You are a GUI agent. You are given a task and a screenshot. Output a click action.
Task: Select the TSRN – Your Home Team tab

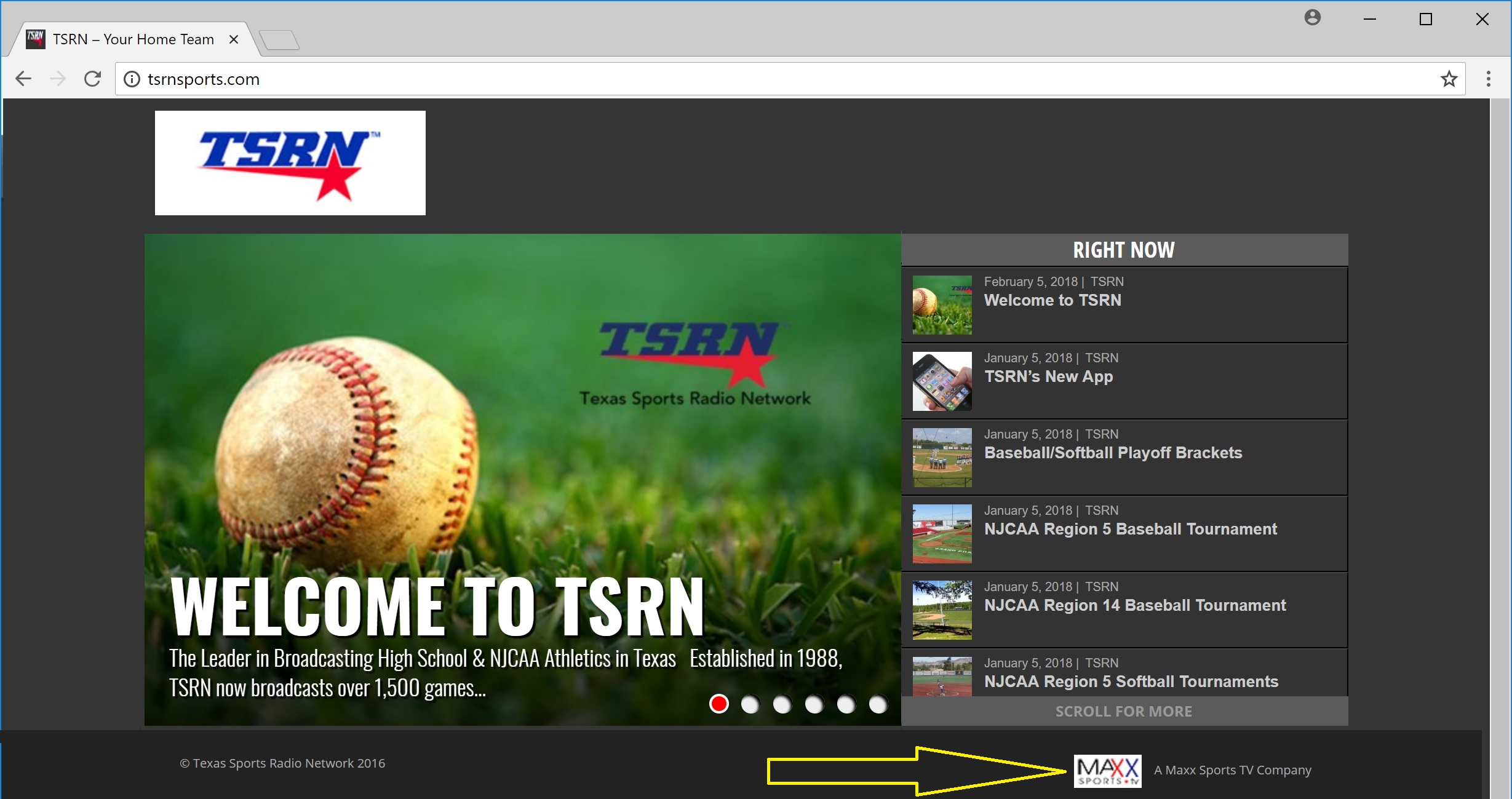(133, 39)
